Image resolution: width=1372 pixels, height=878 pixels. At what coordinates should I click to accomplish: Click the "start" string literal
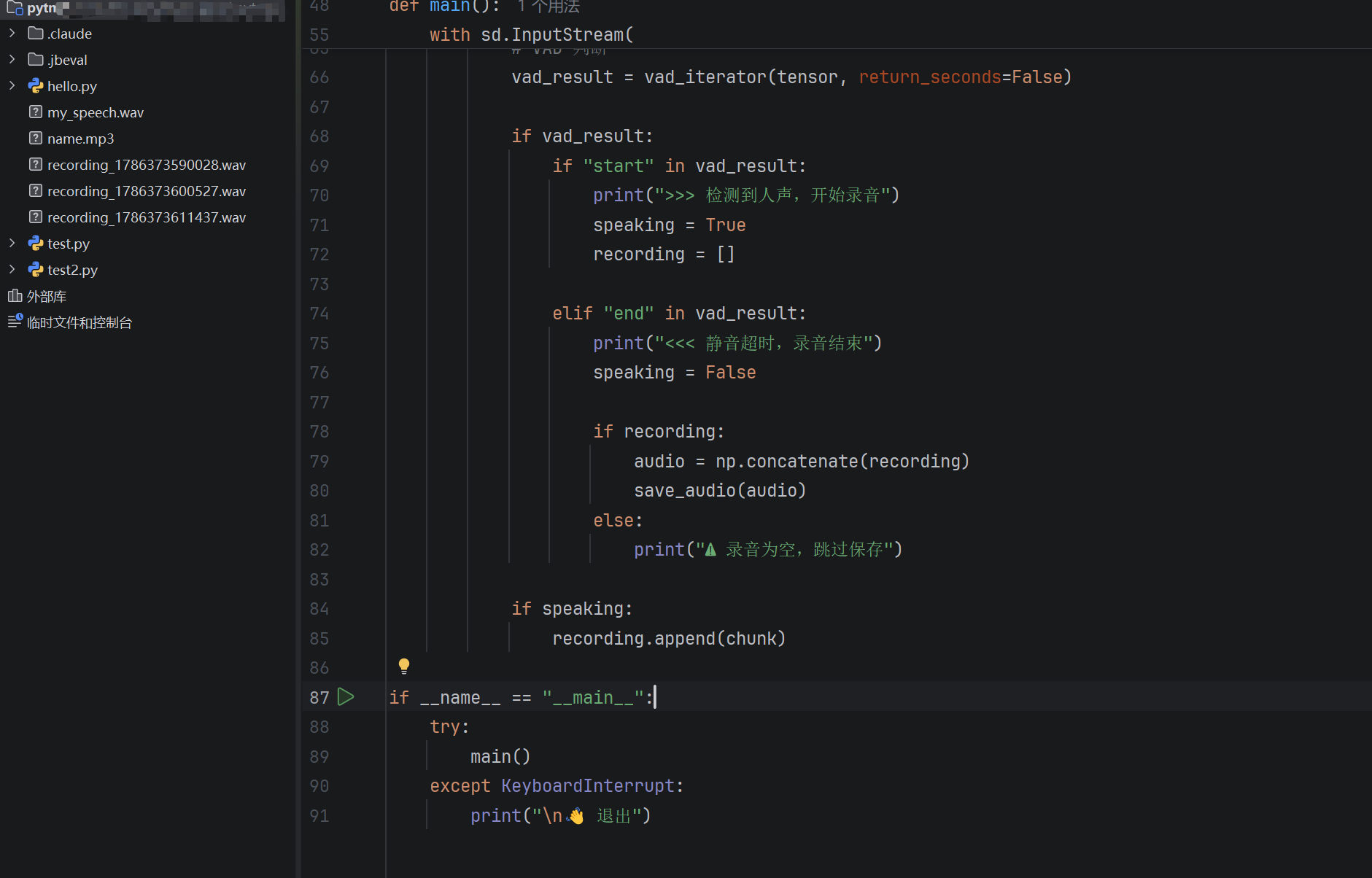click(619, 166)
